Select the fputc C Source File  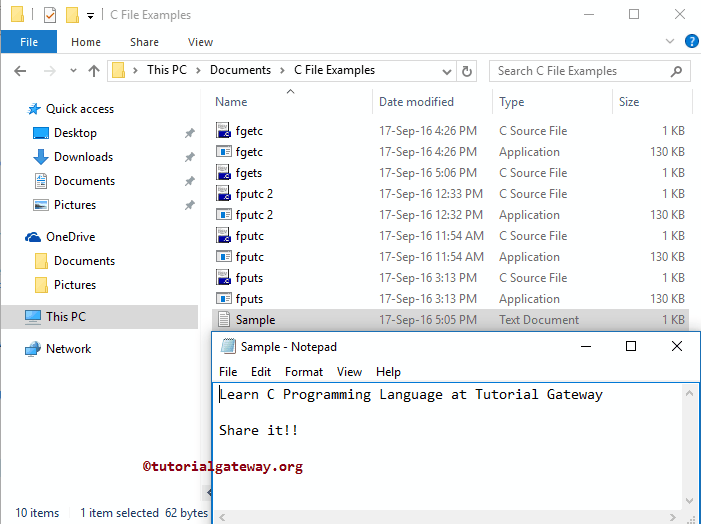click(x=450, y=236)
